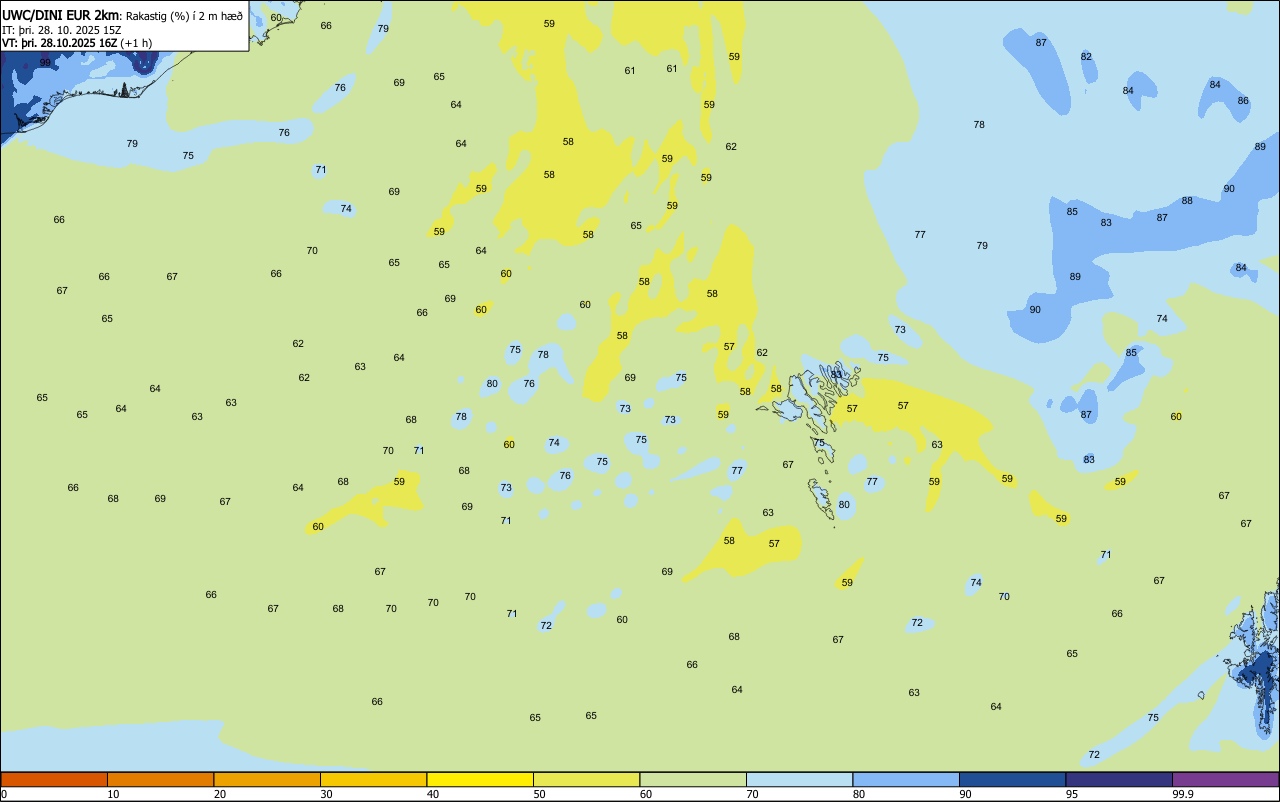Click the bold 'UWC/DINI EUR 2km' title

pos(61,15)
